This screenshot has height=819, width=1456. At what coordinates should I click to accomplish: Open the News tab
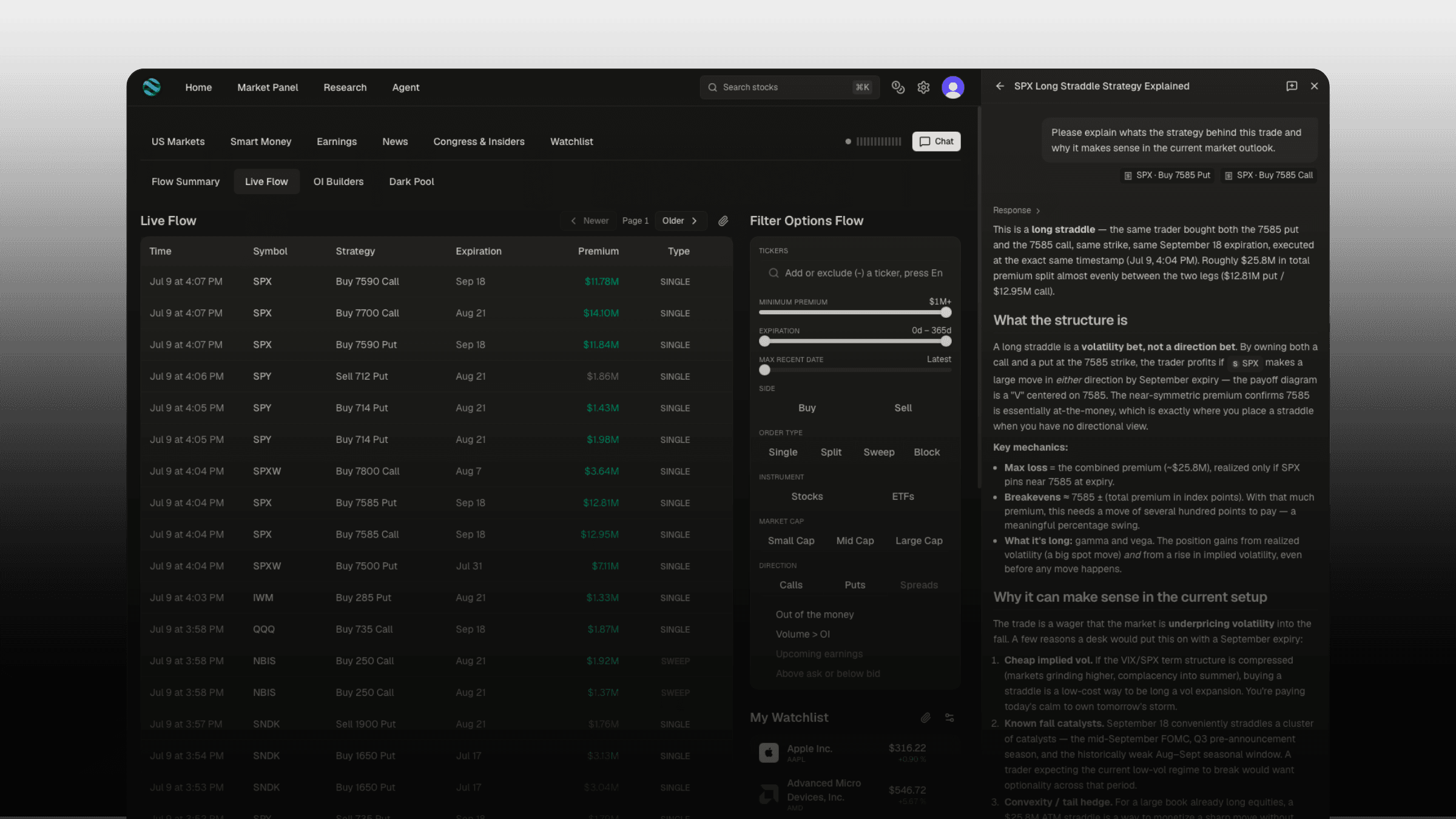pos(395,141)
